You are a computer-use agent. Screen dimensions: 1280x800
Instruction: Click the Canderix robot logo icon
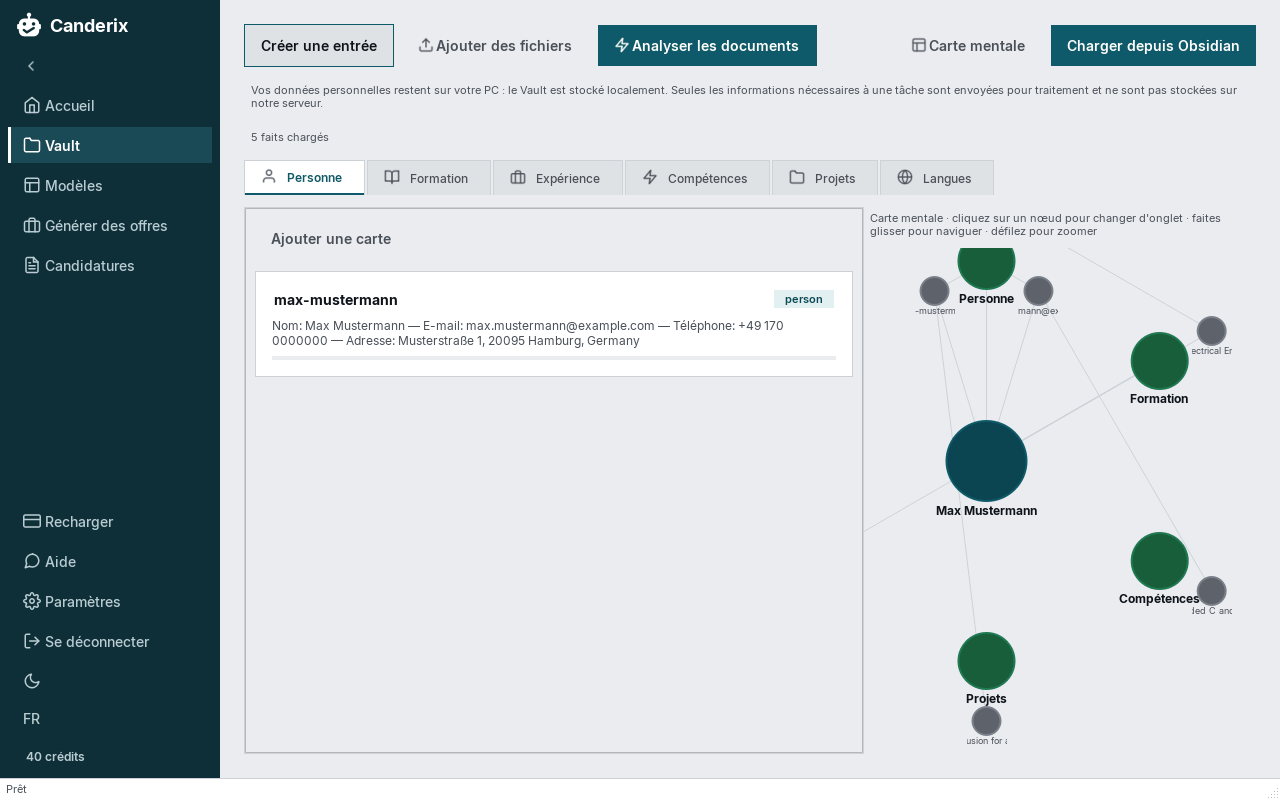click(29, 25)
